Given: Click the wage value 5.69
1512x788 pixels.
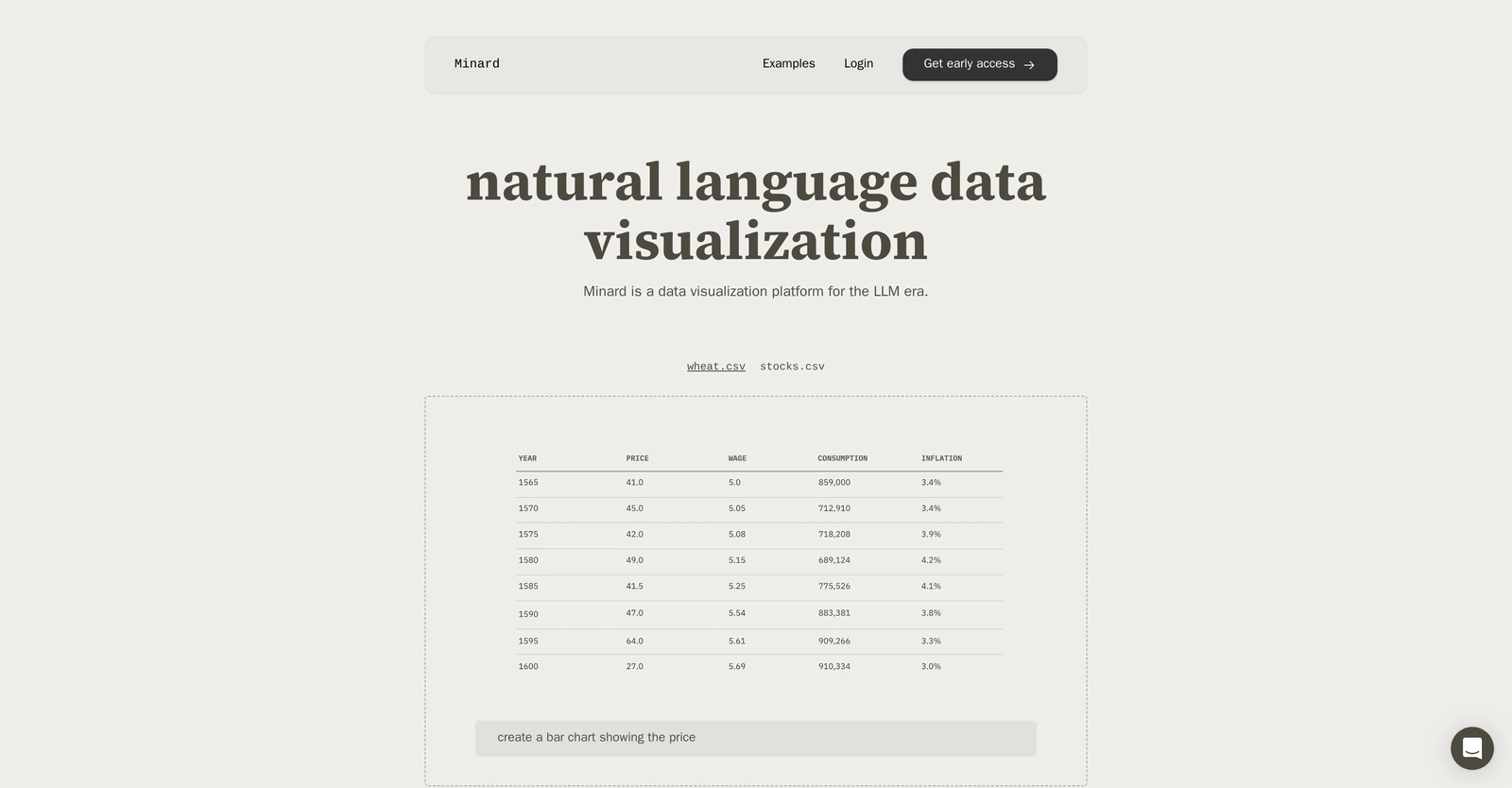Looking at the screenshot, I should point(737,667).
